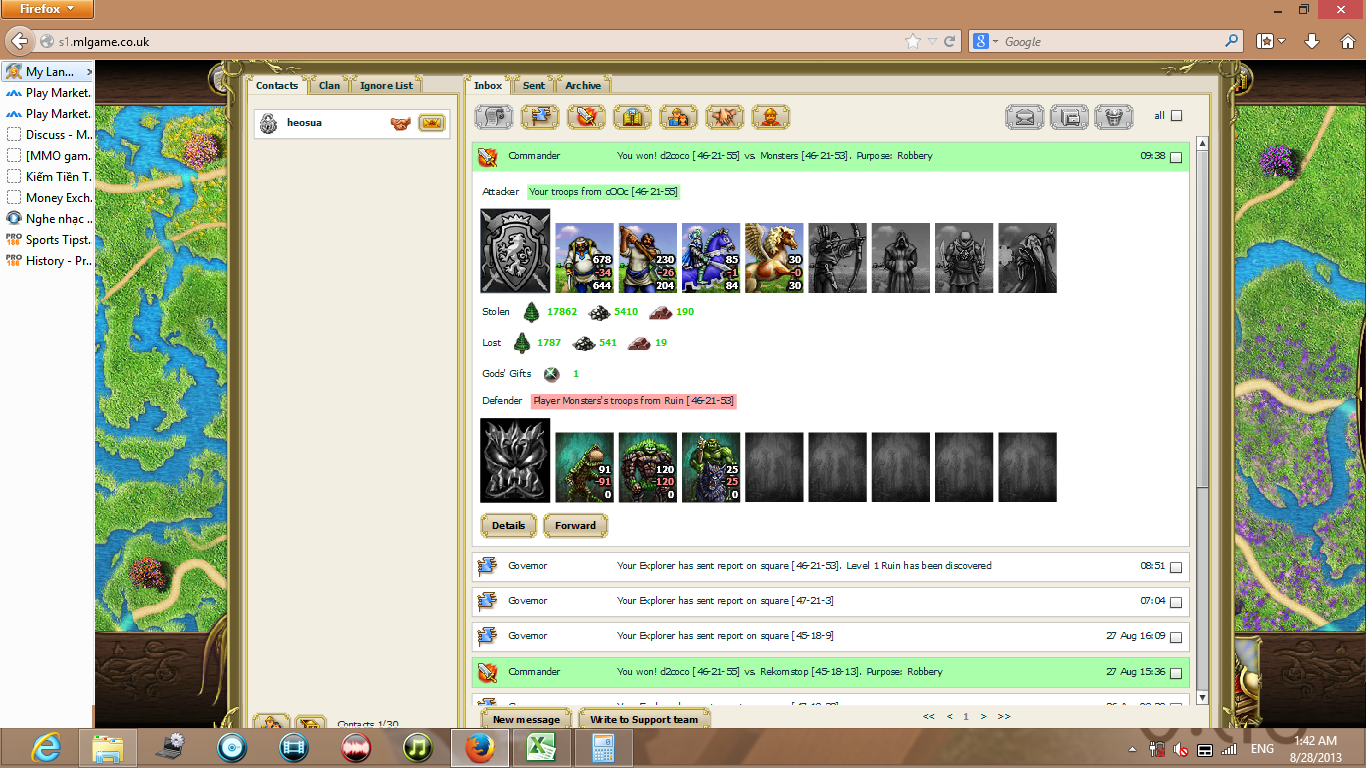Open the Inbox tab
Screen dimensions: 1366x768
click(x=488, y=85)
